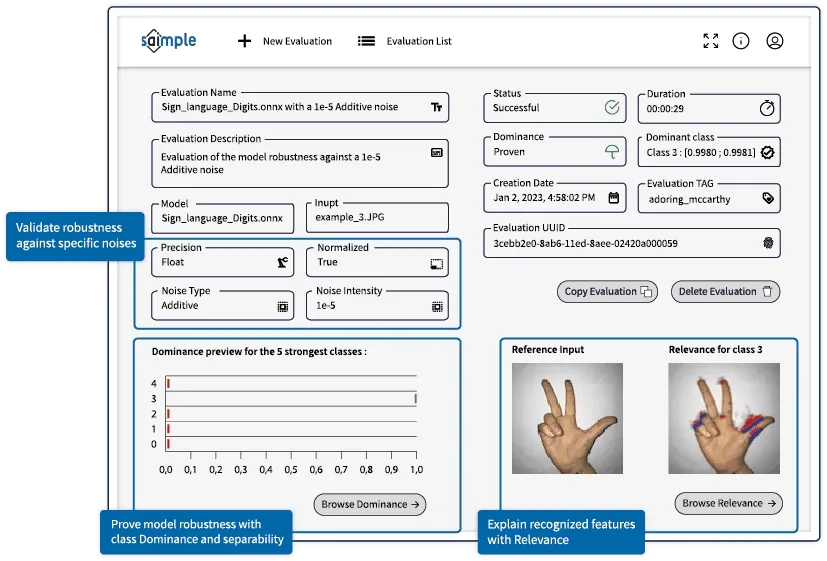The height and width of the screenshot is (561, 827).
Task: Click the Browse Dominance button
Action: (370, 505)
